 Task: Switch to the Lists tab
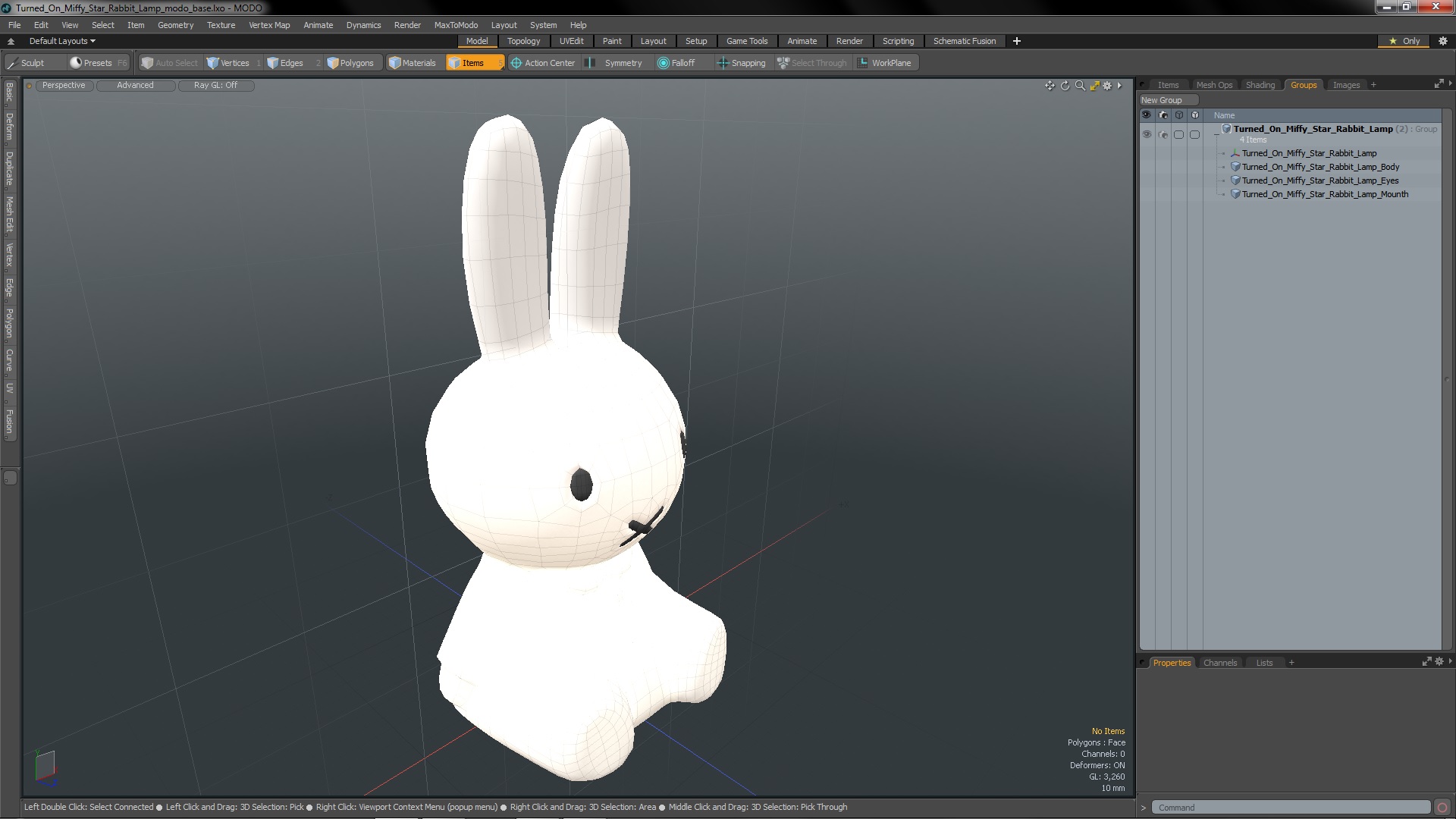tap(1264, 663)
